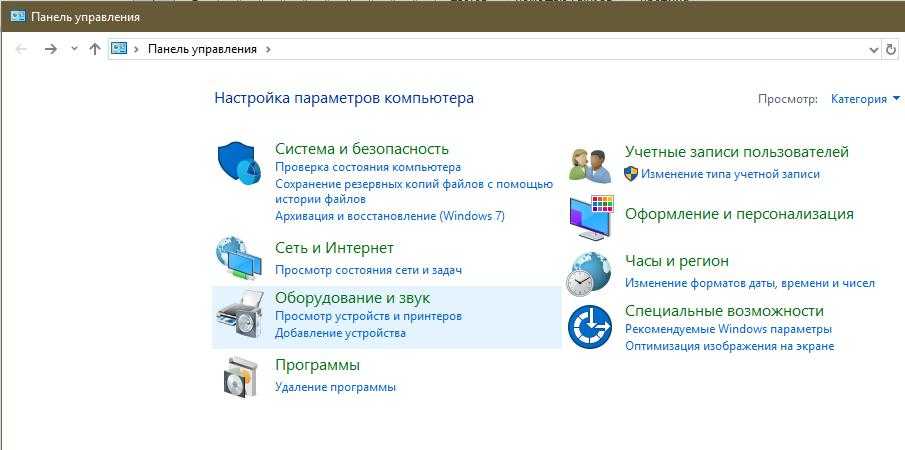Image resolution: width=905 pixels, height=450 pixels.
Task: Open Изменение типа учетной записи link
Action: (730, 174)
